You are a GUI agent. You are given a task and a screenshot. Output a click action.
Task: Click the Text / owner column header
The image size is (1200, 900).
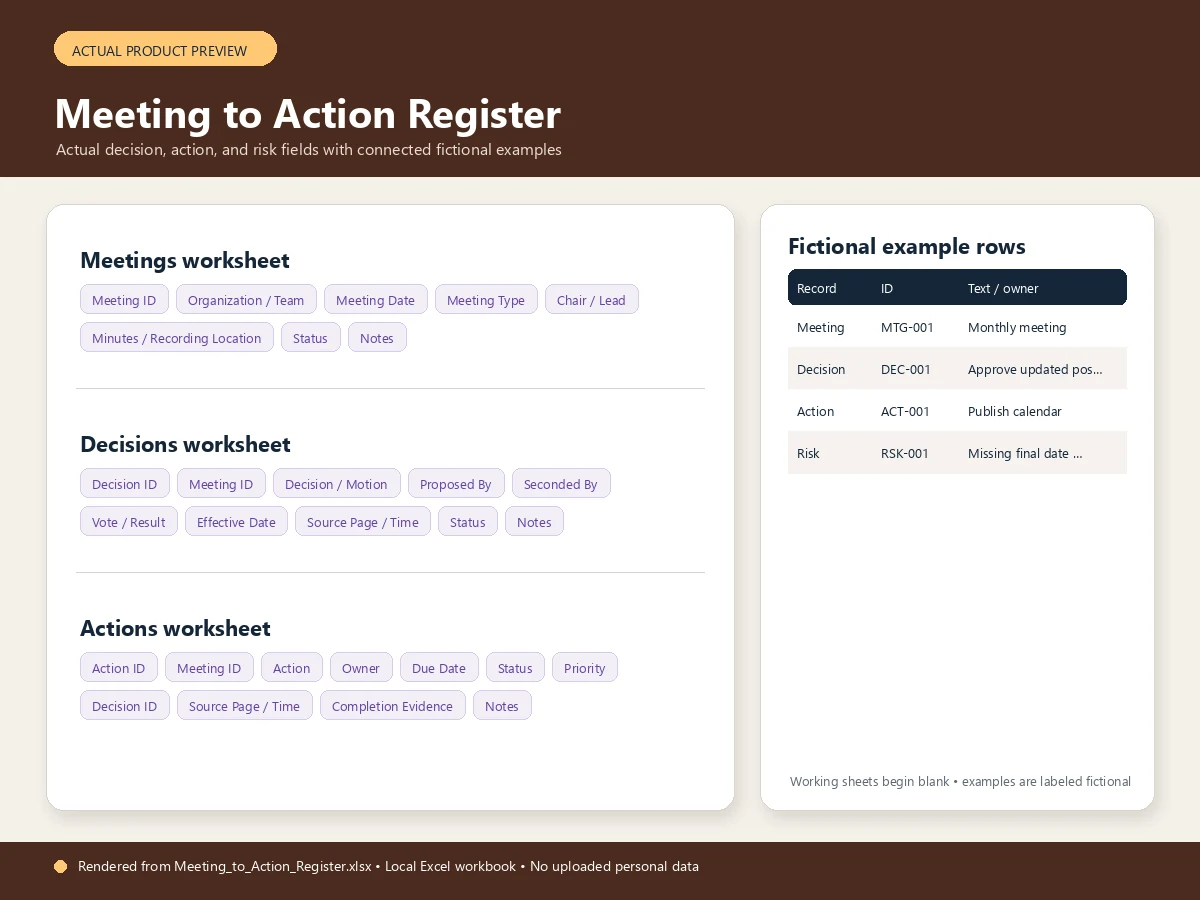tap(1003, 288)
